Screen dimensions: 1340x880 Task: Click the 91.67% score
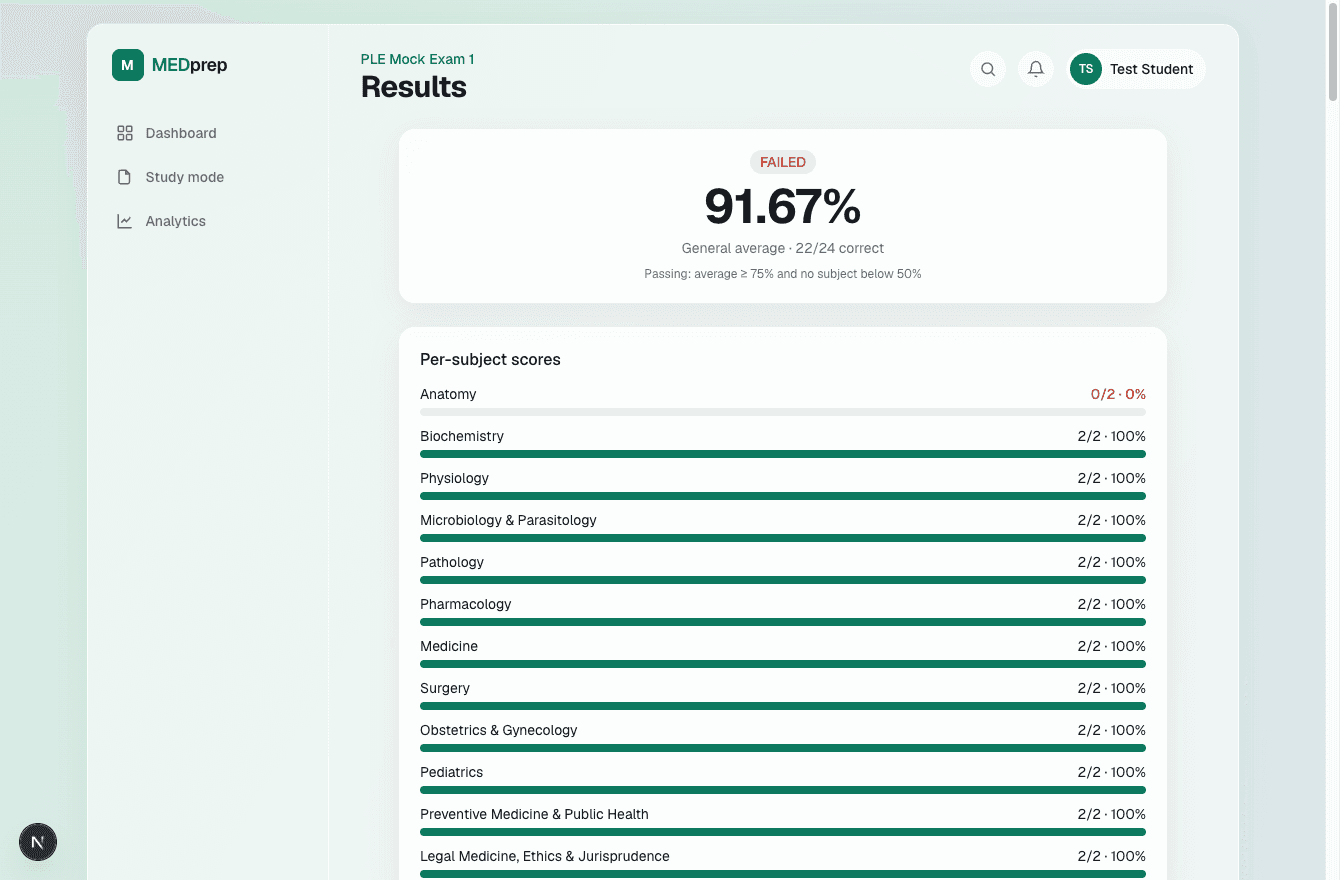tap(783, 207)
